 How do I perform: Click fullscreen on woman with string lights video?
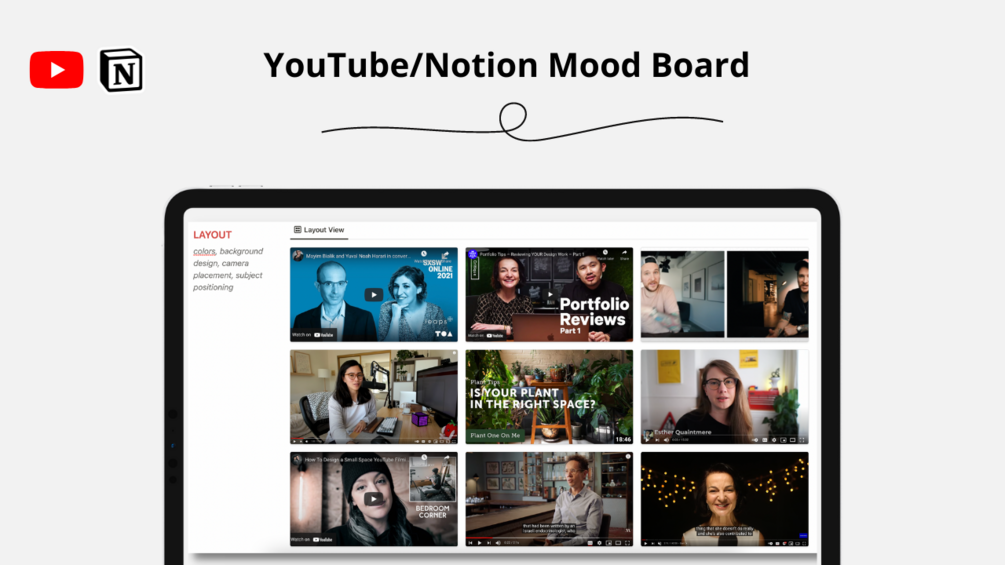pos(804,543)
